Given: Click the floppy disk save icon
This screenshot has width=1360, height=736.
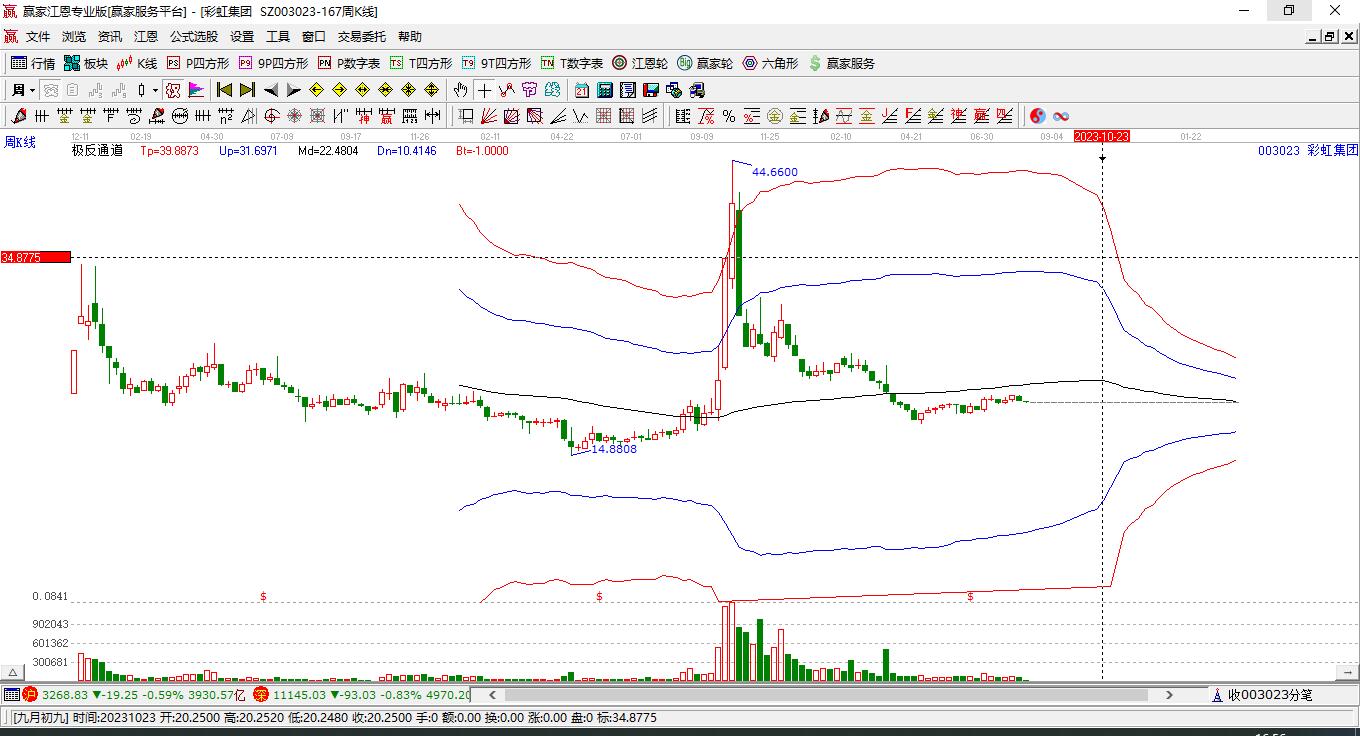Looking at the screenshot, I should [651, 90].
